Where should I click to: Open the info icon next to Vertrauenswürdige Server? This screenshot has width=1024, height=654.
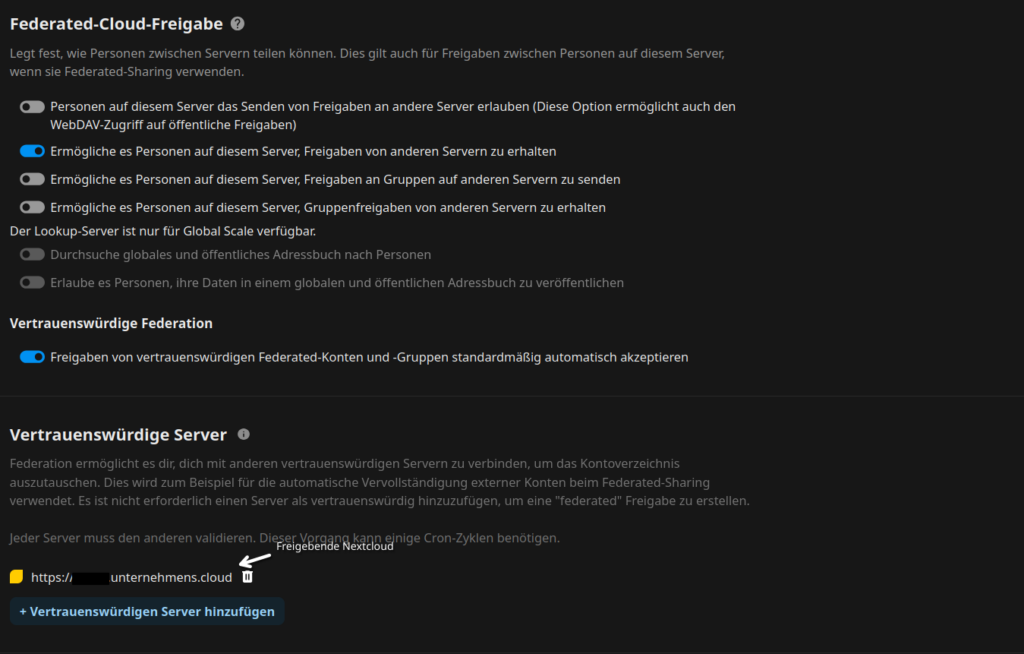pyautogui.click(x=243, y=435)
